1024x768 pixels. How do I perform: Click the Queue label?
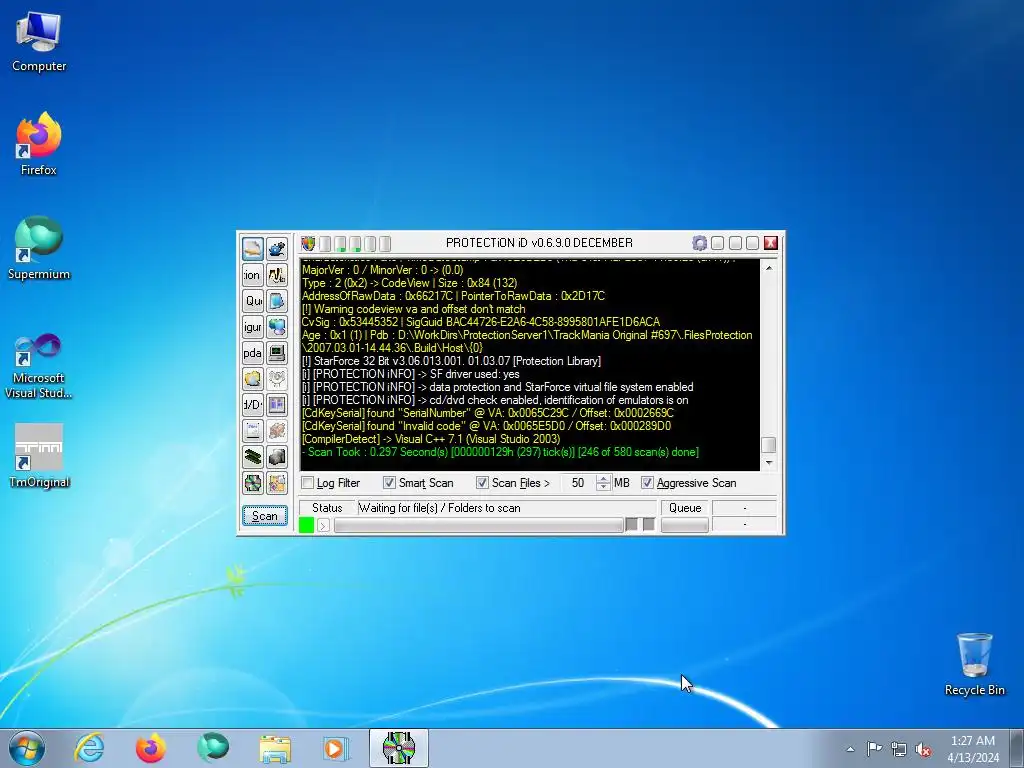(x=684, y=508)
